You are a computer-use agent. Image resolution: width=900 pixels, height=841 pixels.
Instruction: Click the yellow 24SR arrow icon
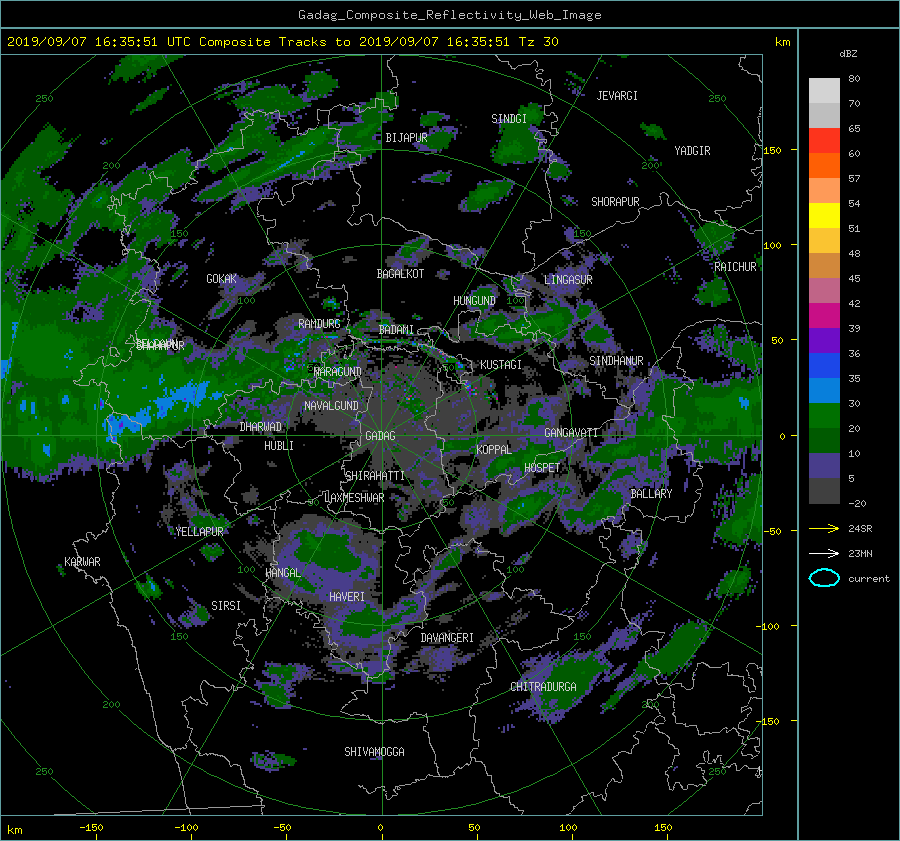pos(824,529)
